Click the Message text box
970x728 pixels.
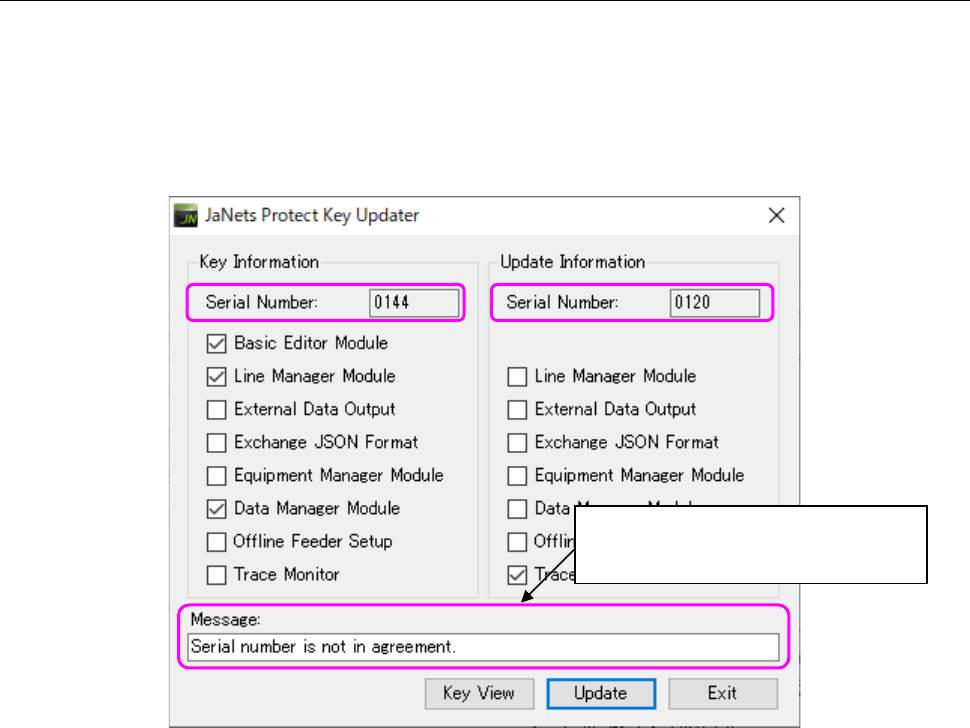(482, 647)
